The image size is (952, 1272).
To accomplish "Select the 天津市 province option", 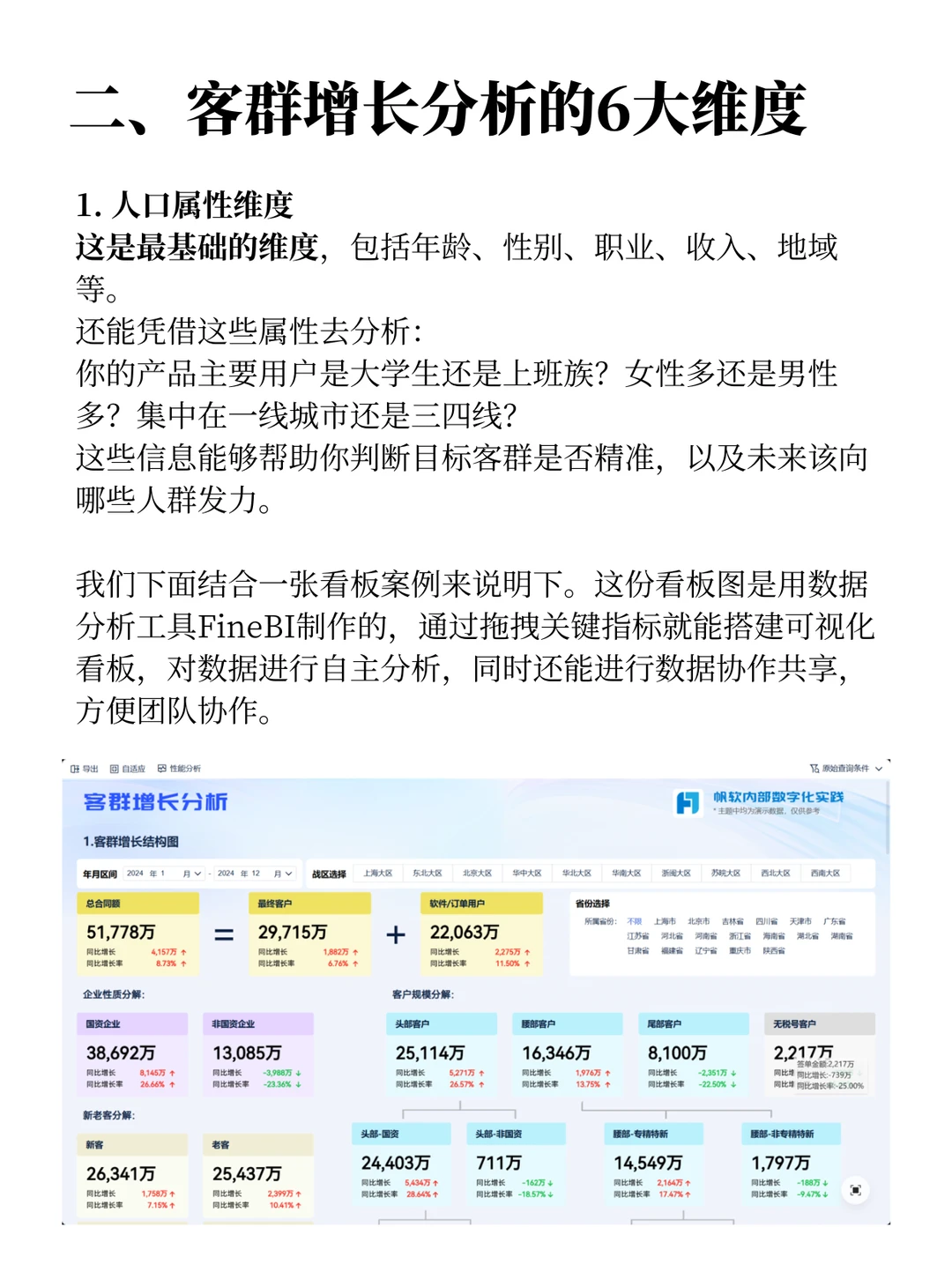I will click(800, 921).
